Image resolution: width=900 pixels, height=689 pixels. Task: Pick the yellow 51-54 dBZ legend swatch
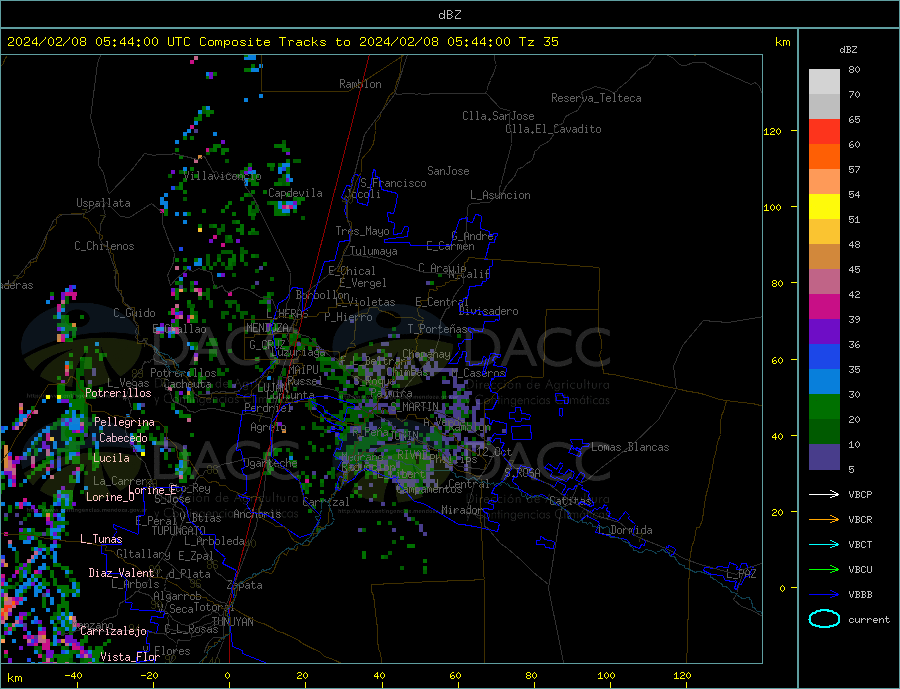[x=824, y=207]
